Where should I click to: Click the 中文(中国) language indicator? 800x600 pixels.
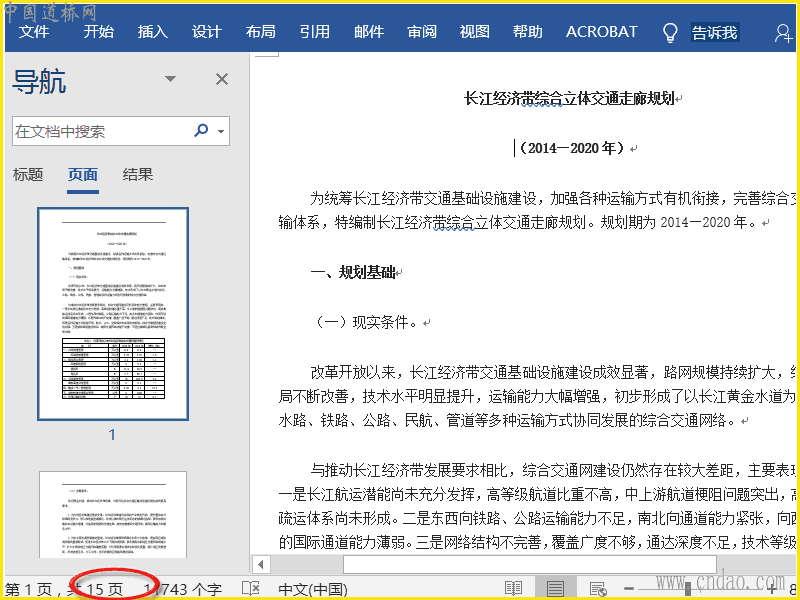click(313, 589)
